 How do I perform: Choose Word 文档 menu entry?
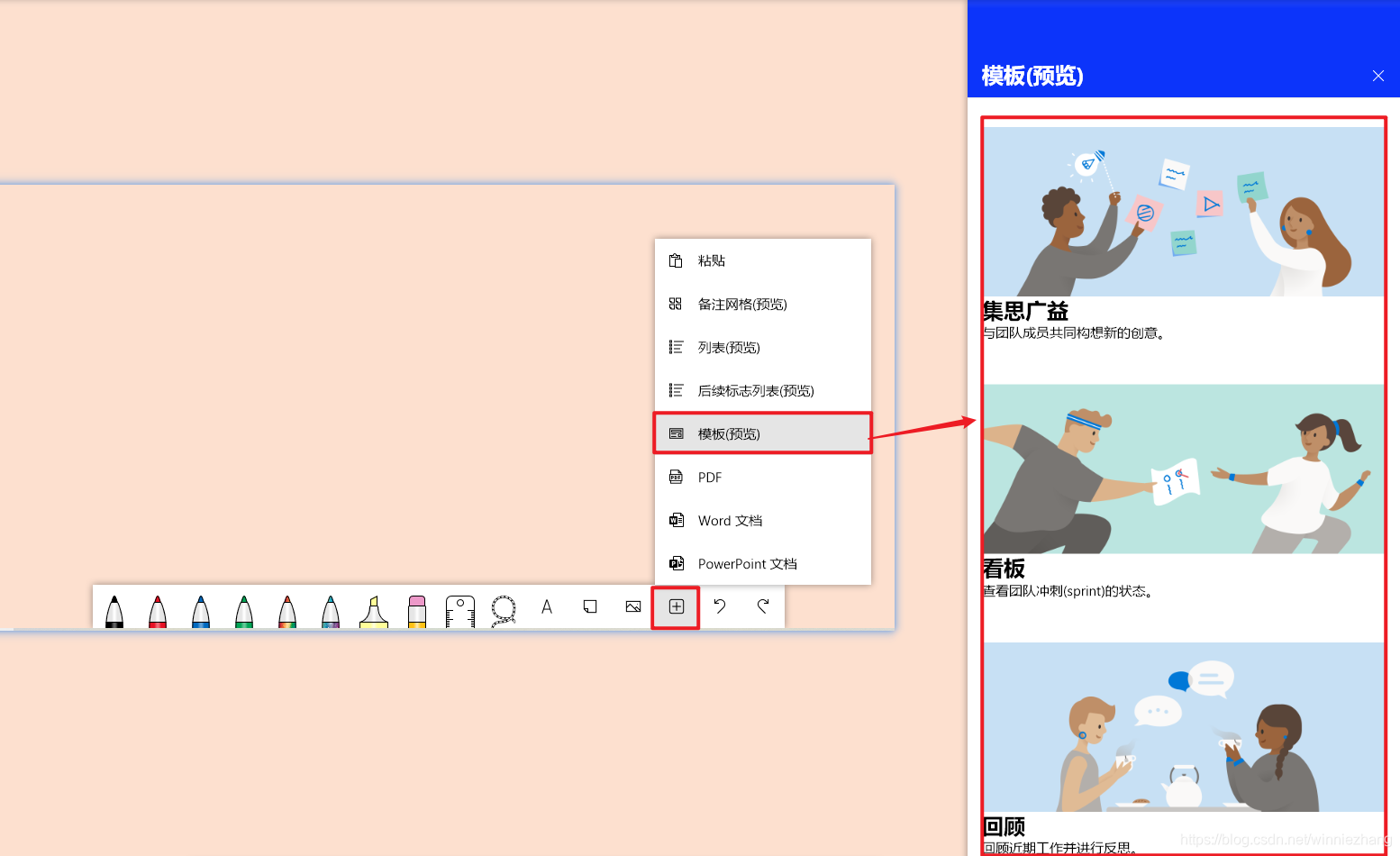(x=763, y=520)
